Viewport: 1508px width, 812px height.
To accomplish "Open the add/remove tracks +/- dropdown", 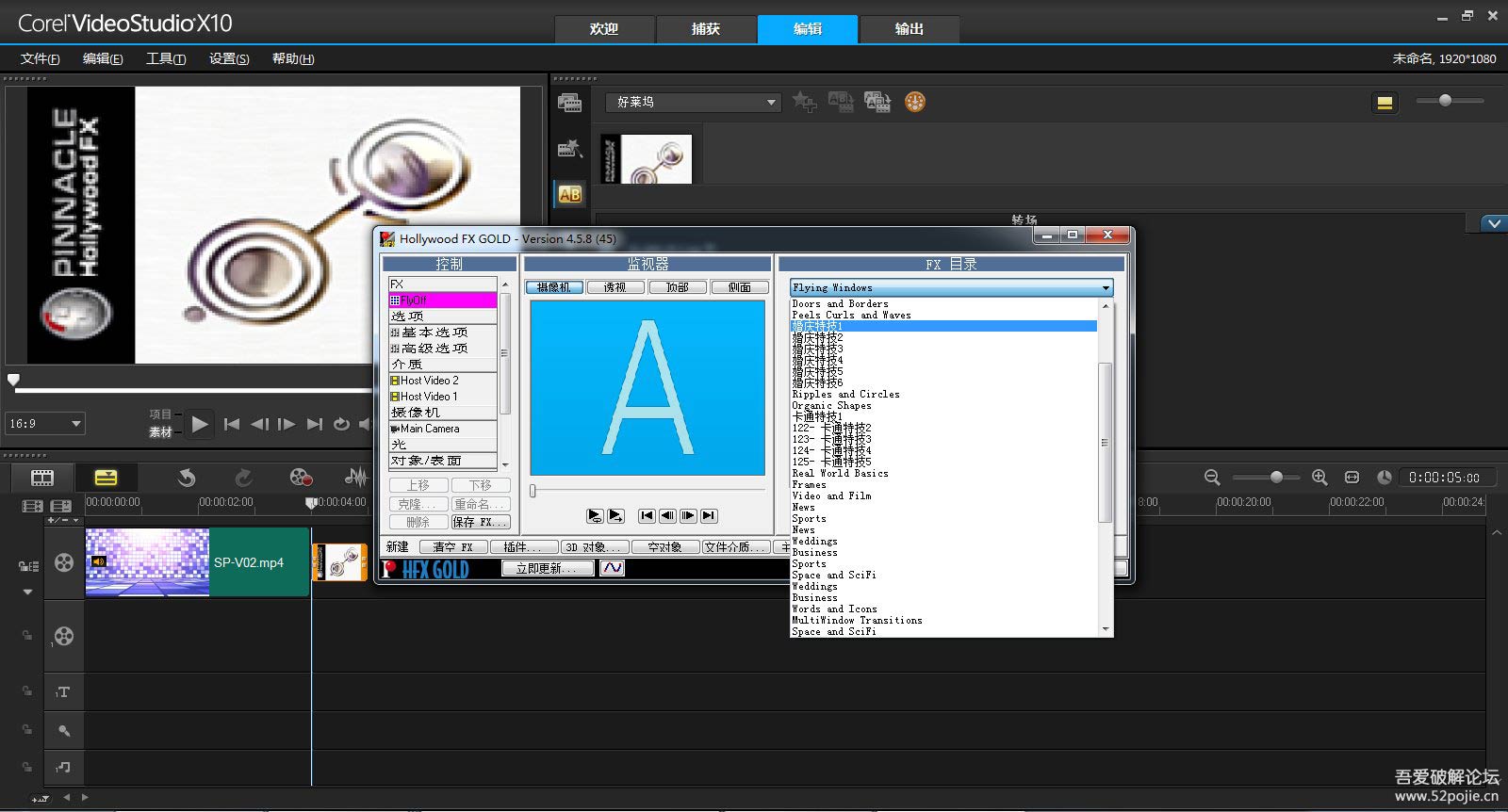I will [63, 520].
